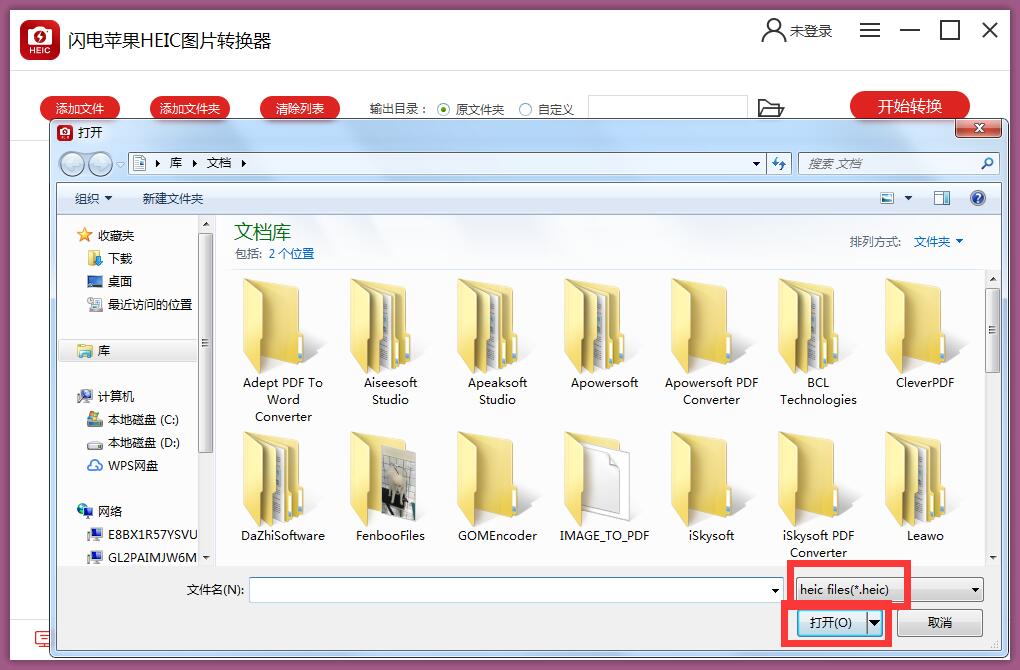The width and height of the screenshot is (1020, 670).
Task: Click the refresh icon beside the address bar
Action: (x=779, y=163)
